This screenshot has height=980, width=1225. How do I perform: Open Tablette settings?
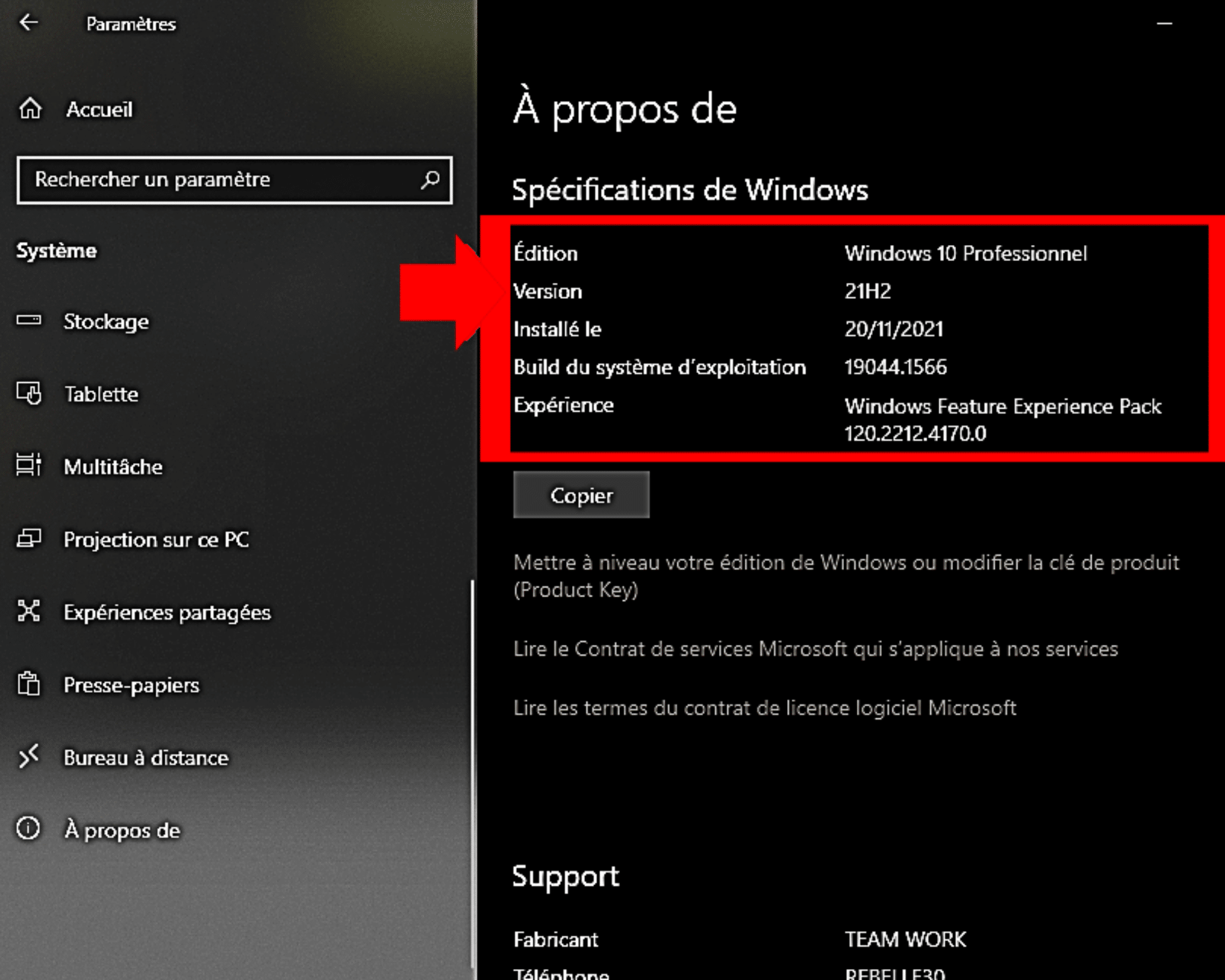102,394
